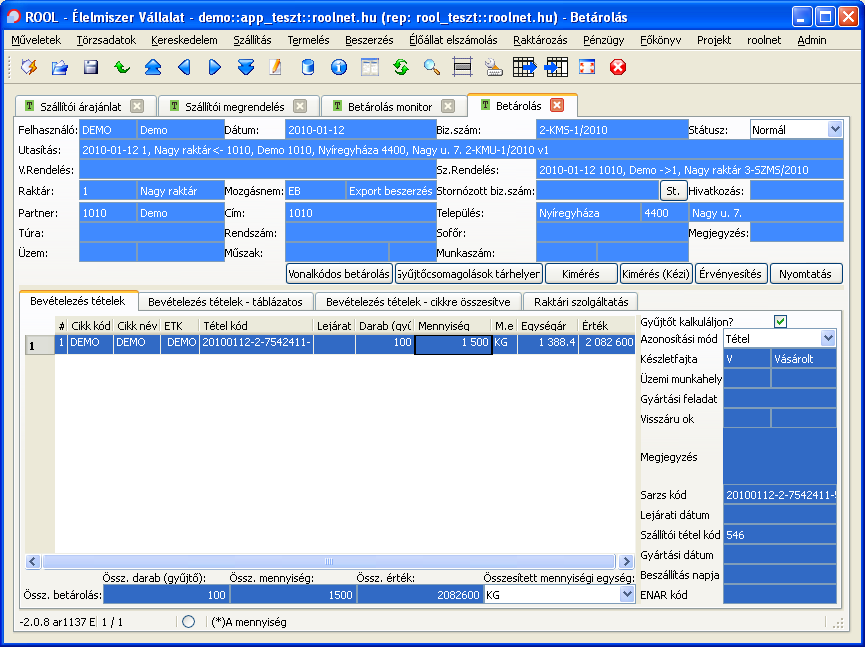The image size is (866, 647).
Task: Toggle the Gyűjtőt kalkuláljon checkbox
Action: [780, 321]
